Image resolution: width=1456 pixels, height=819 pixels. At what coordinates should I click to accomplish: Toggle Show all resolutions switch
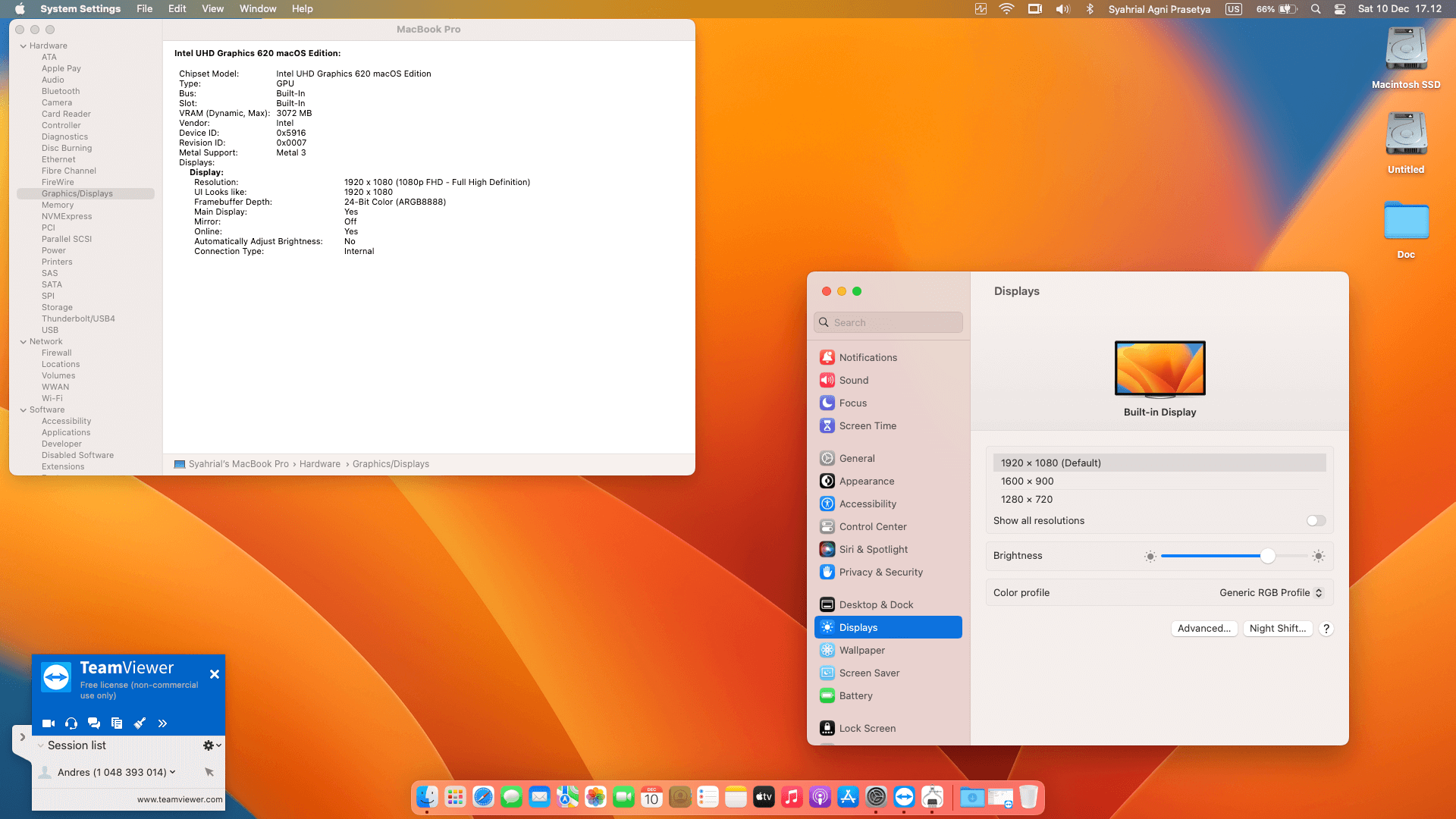click(x=1316, y=520)
